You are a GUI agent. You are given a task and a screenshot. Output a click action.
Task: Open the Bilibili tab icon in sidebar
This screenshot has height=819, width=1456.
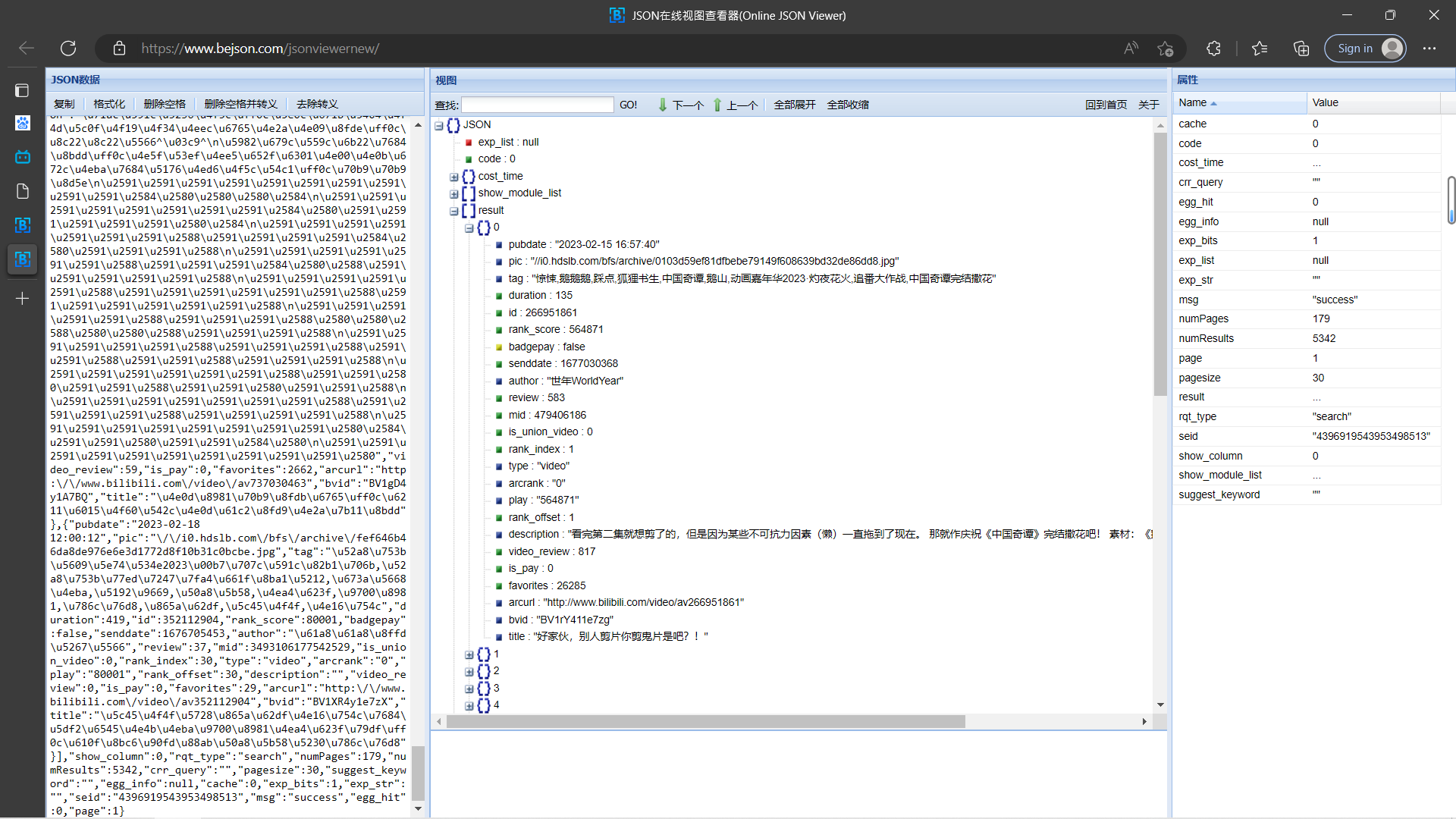[22, 157]
